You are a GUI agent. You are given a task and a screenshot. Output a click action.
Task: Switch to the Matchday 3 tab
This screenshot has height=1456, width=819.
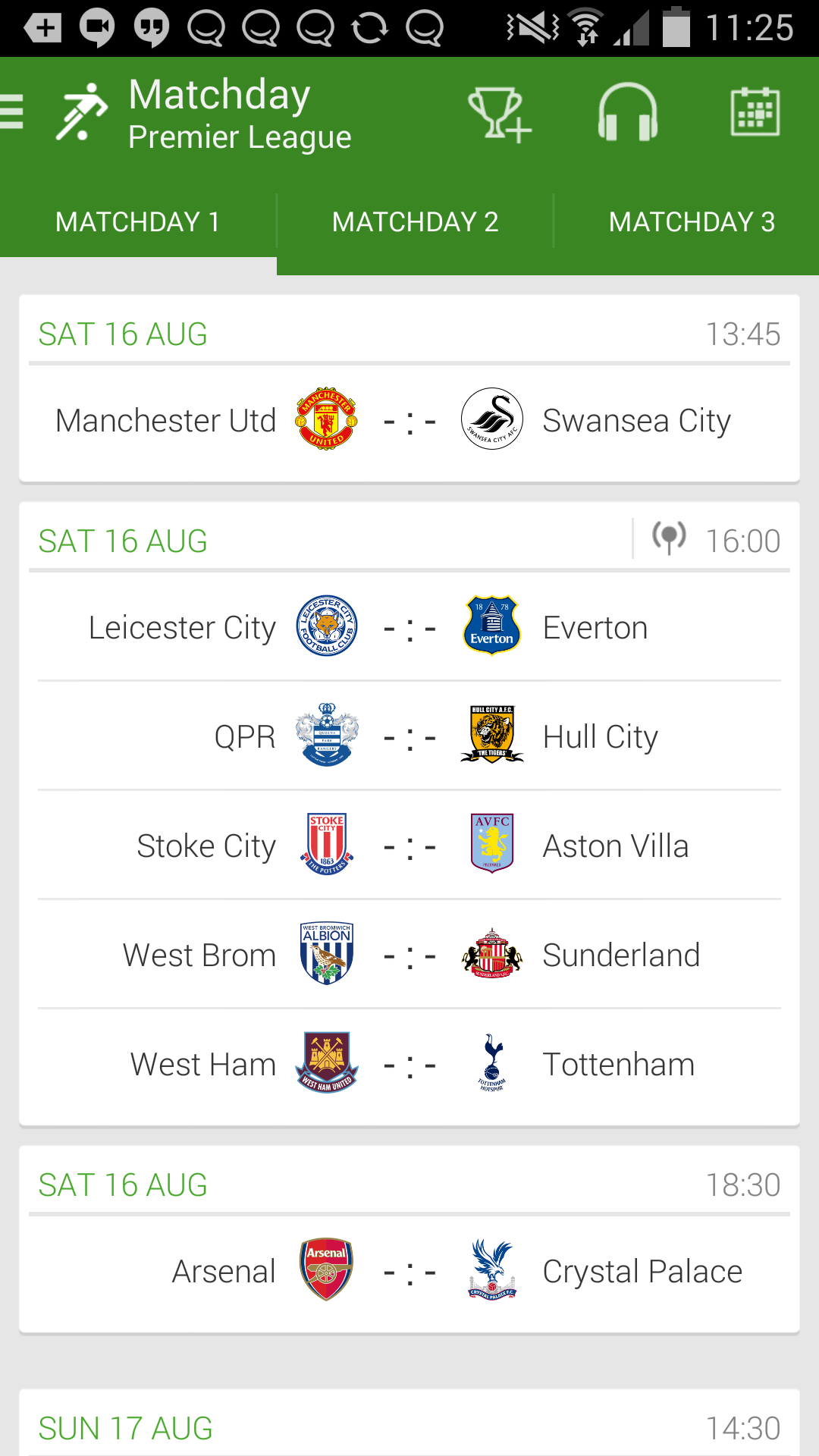coord(692,222)
